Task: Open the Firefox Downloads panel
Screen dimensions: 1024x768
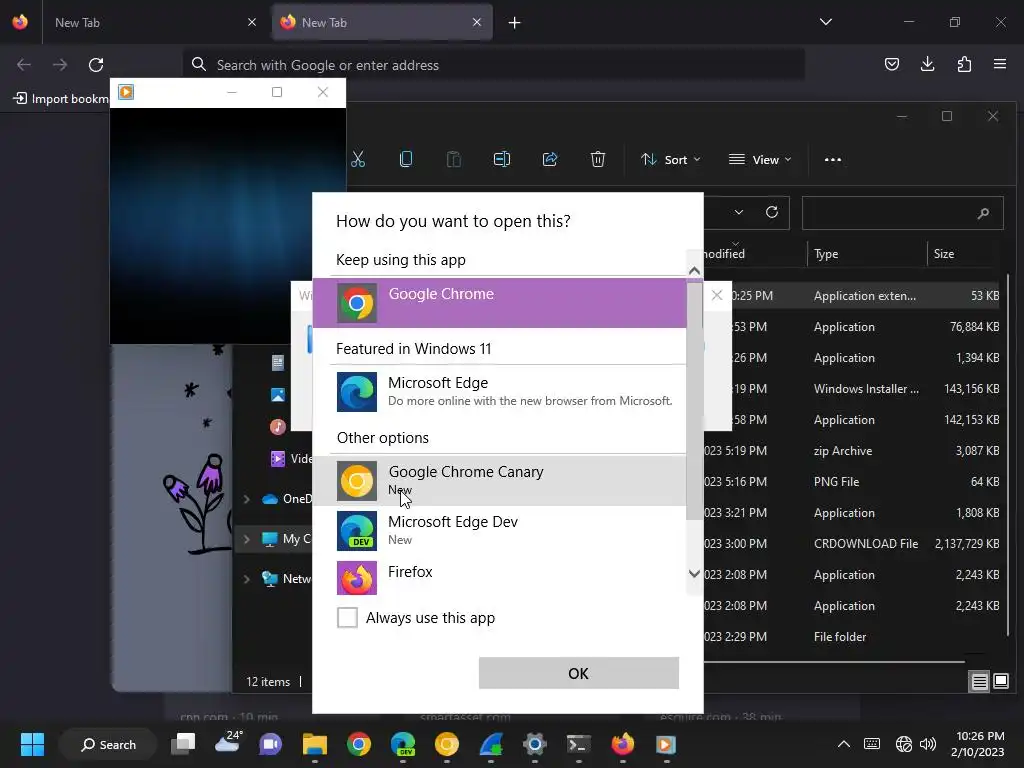Action: point(927,64)
